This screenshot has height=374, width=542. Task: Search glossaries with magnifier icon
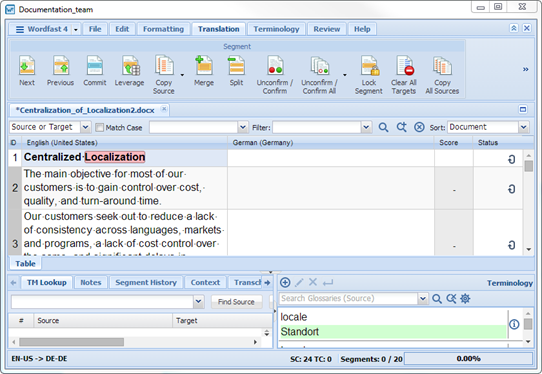[437, 299]
